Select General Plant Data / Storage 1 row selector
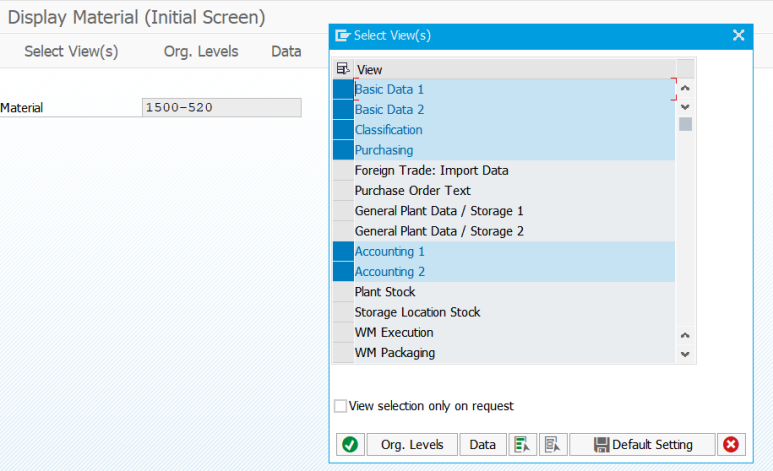This screenshot has width=773, height=471. tap(343, 211)
